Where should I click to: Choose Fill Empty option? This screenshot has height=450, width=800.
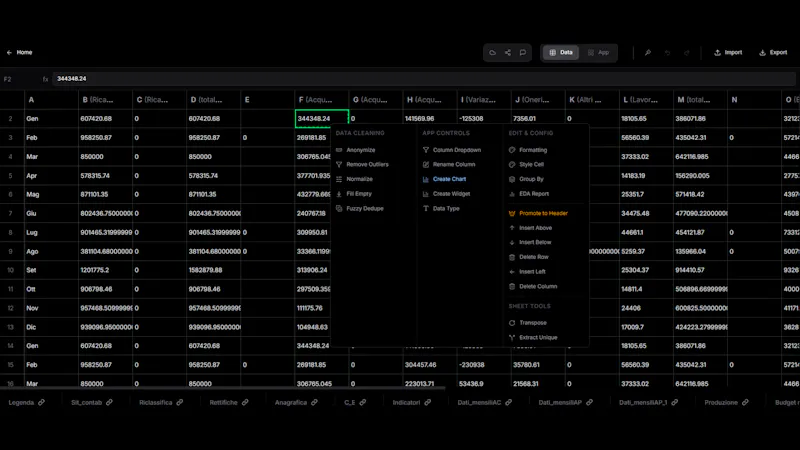pyautogui.click(x=359, y=194)
